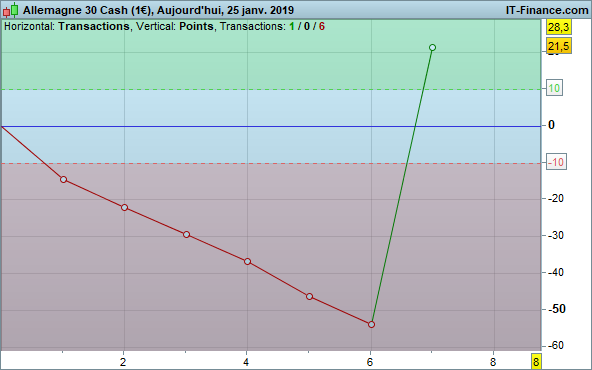Click the data point at transaction 5
592x370 pixels.
tap(309, 296)
